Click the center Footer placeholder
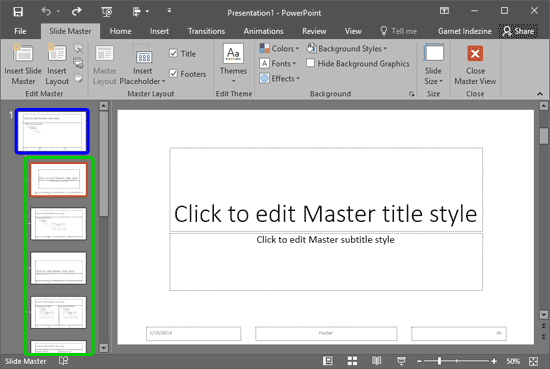The width and height of the screenshot is (550, 369). pyautogui.click(x=326, y=333)
